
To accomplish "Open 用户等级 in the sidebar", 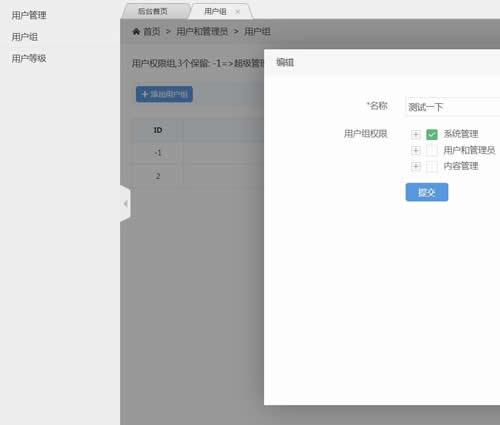I will (29, 58).
